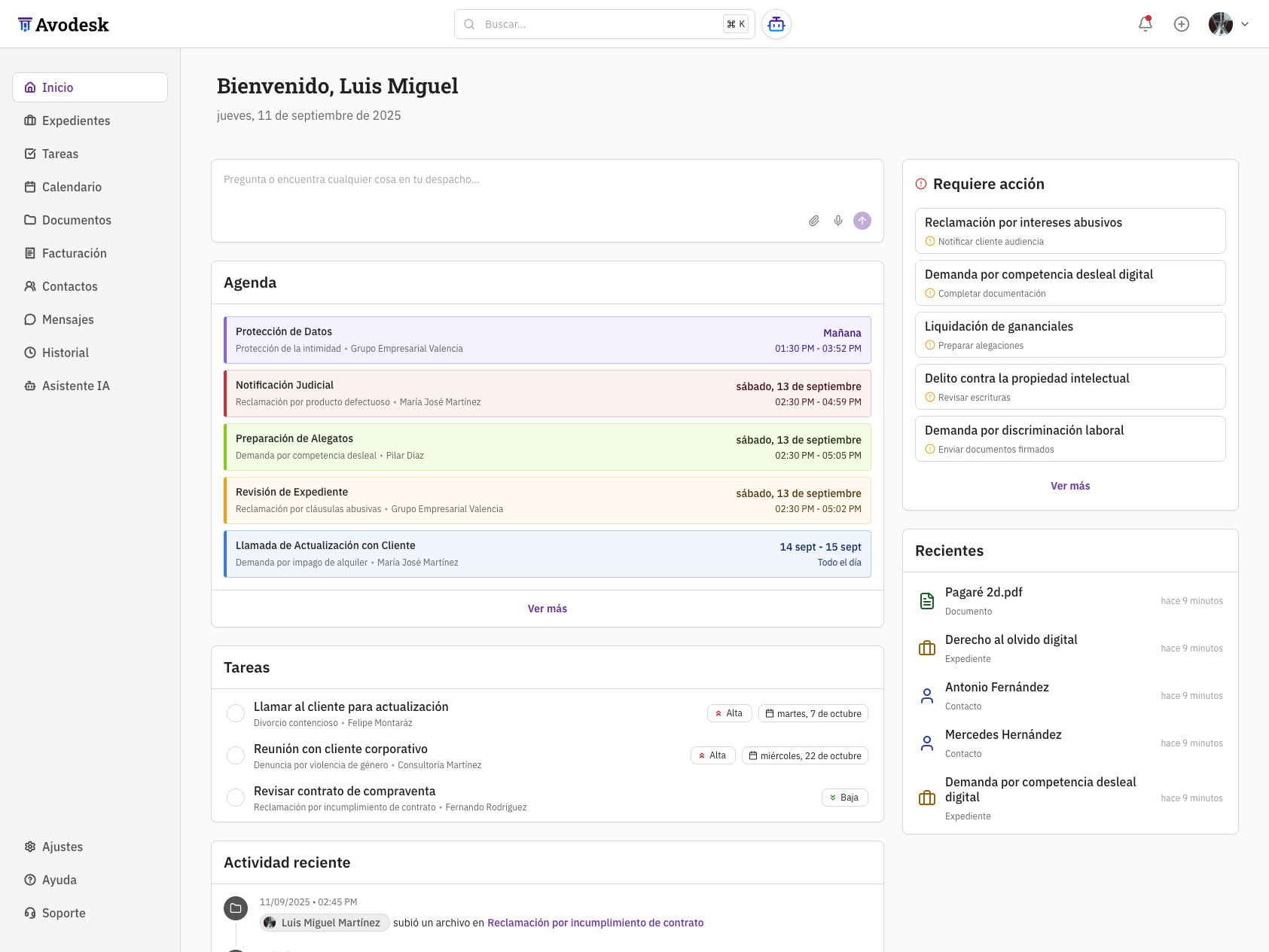The image size is (1269, 952).
Task: Open the AI assistant robot icon
Action: (776, 24)
